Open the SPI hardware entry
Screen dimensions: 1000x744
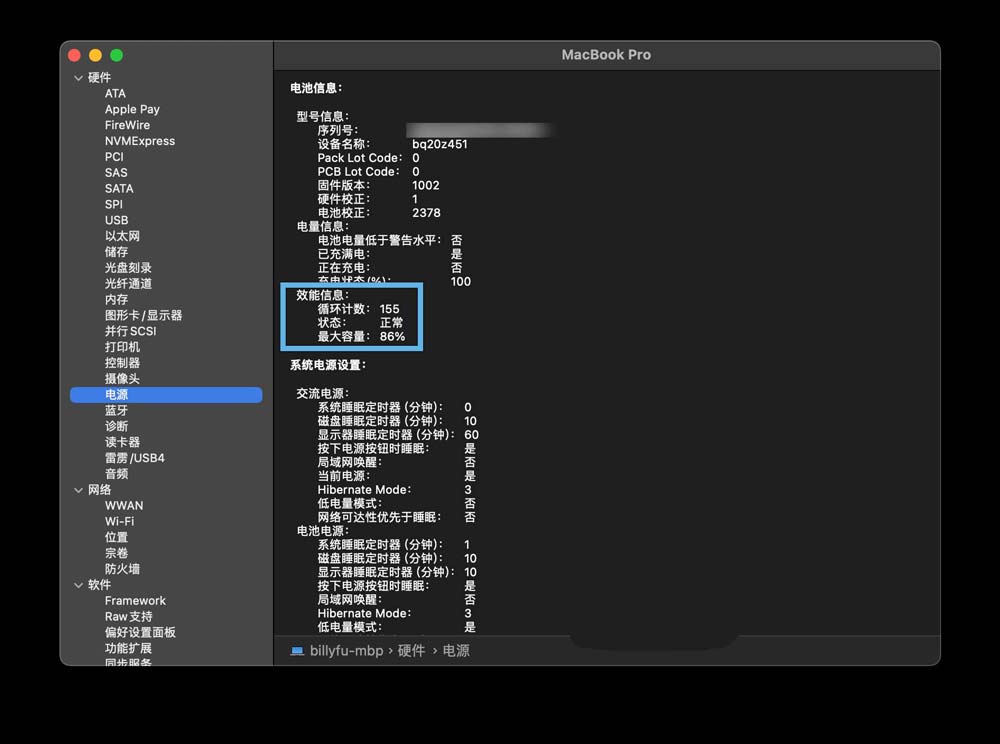click(x=114, y=205)
